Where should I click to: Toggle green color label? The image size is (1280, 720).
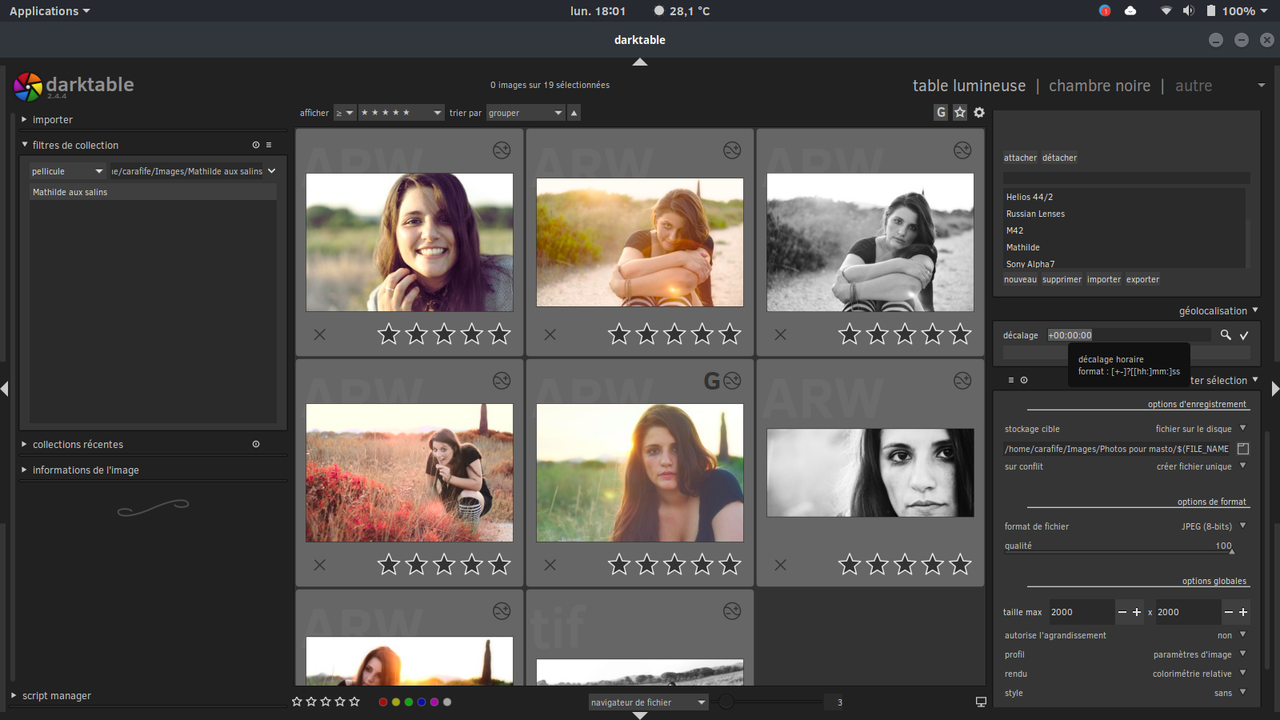tap(409, 702)
